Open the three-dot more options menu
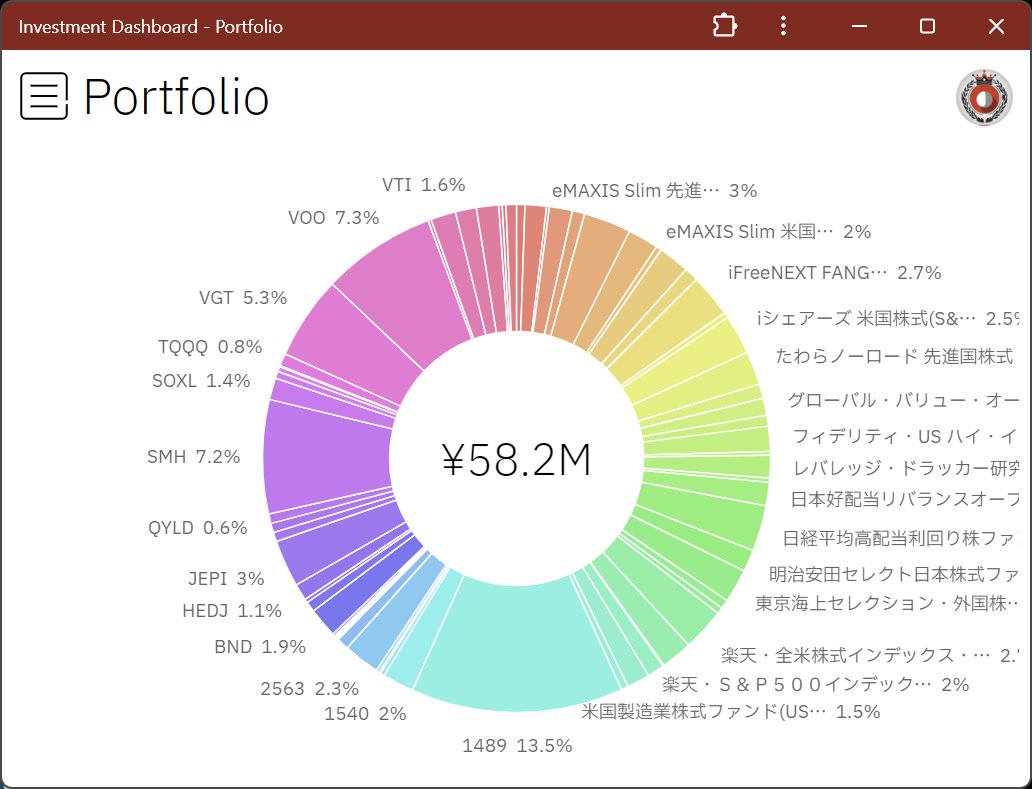The width and height of the screenshot is (1032, 789). [784, 26]
